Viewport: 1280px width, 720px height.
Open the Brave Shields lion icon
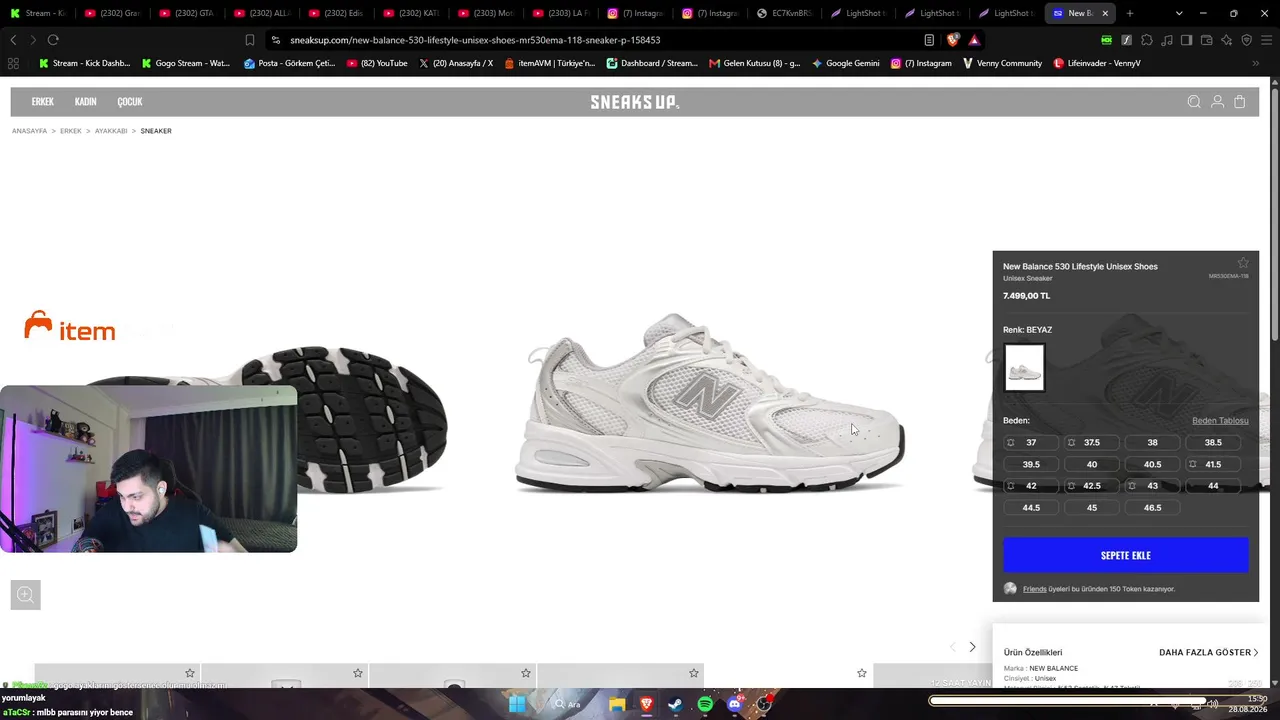click(x=953, y=40)
